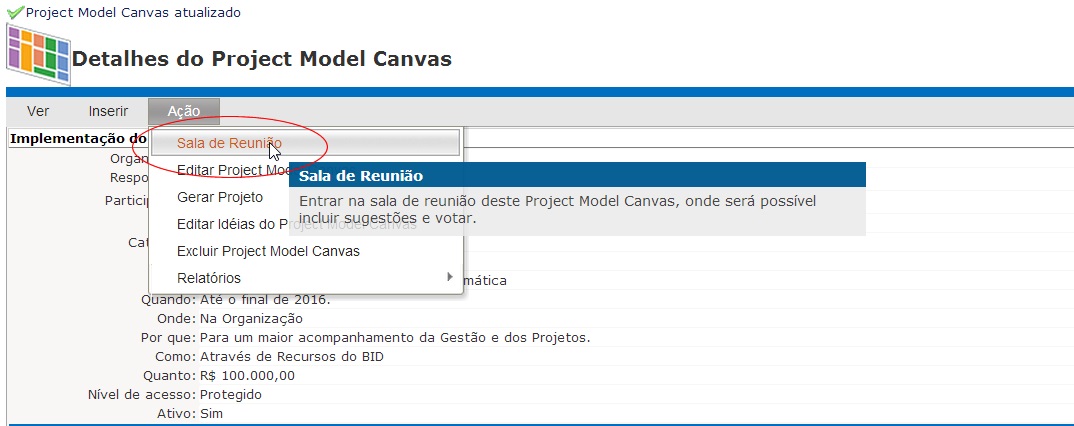Click the Project Model Canvas grid icon

click(38, 56)
